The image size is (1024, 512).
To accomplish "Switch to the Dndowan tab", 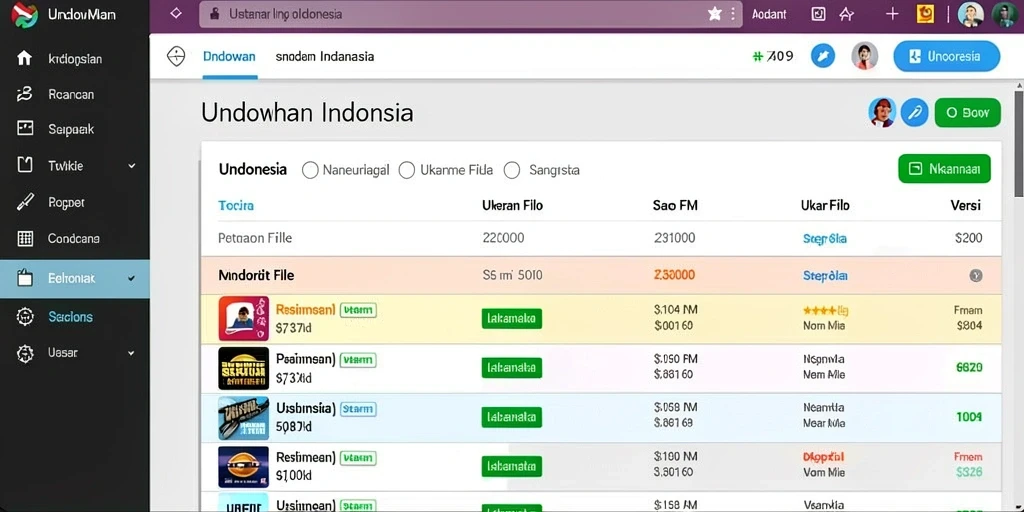I will [x=229, y=57].
